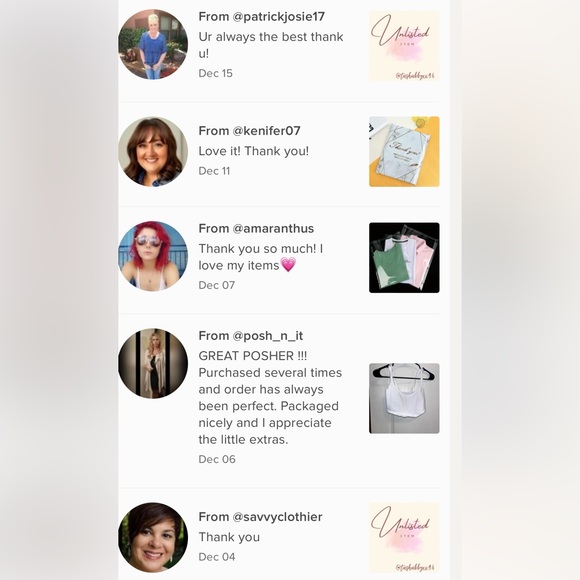The height and width of the screenshot is (580, 580).
Task: Open @kenifer07's profile avatar
Action: [x=153, y=152]
